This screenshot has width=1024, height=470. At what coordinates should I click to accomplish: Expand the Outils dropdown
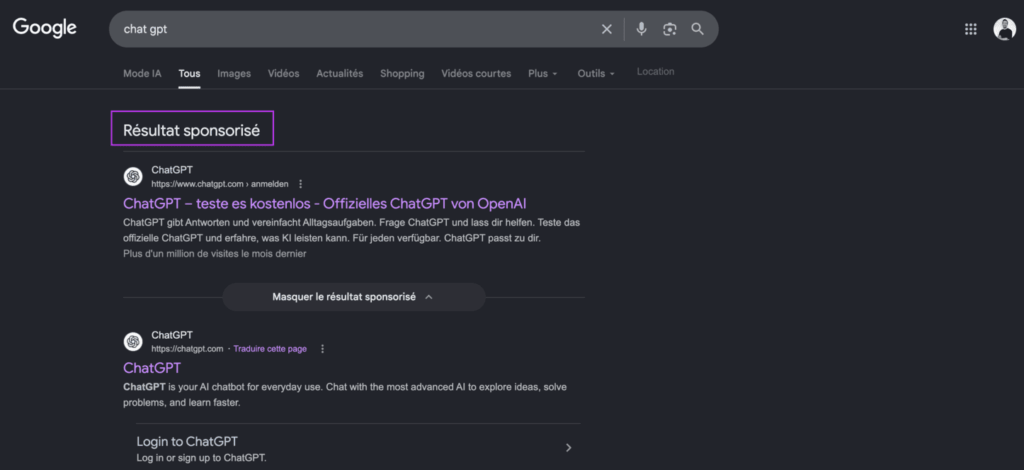[596, 74]
